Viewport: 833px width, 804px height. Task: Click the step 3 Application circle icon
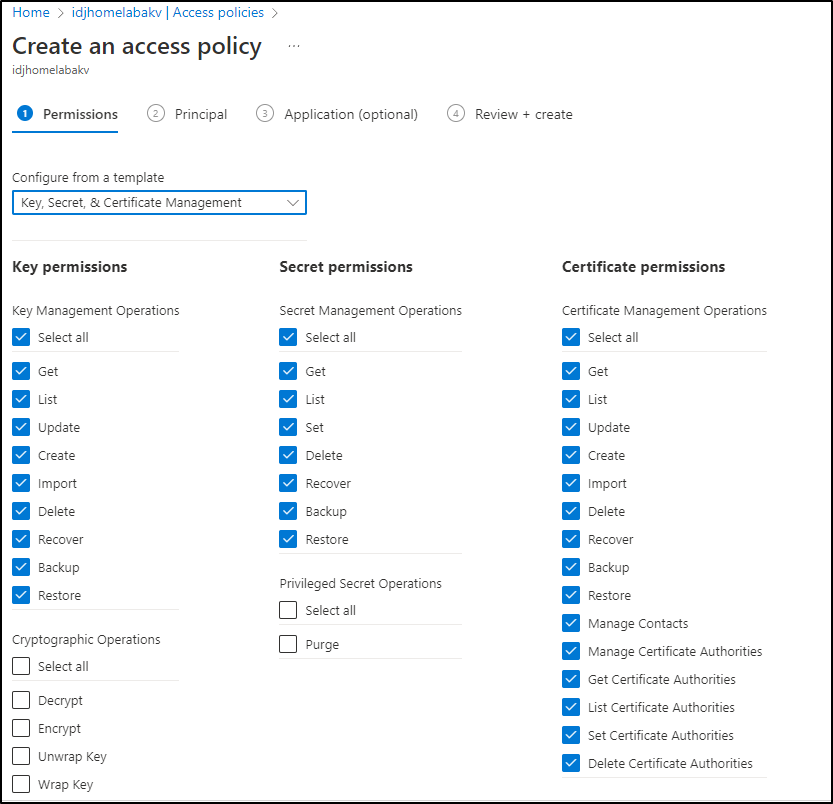coord(265,114)
